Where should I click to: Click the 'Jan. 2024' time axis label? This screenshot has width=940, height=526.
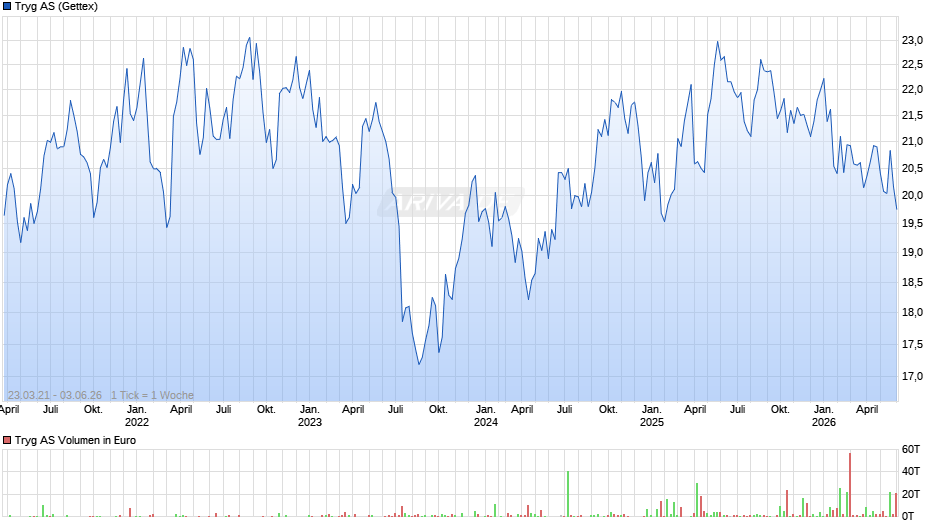click(486, 416)
